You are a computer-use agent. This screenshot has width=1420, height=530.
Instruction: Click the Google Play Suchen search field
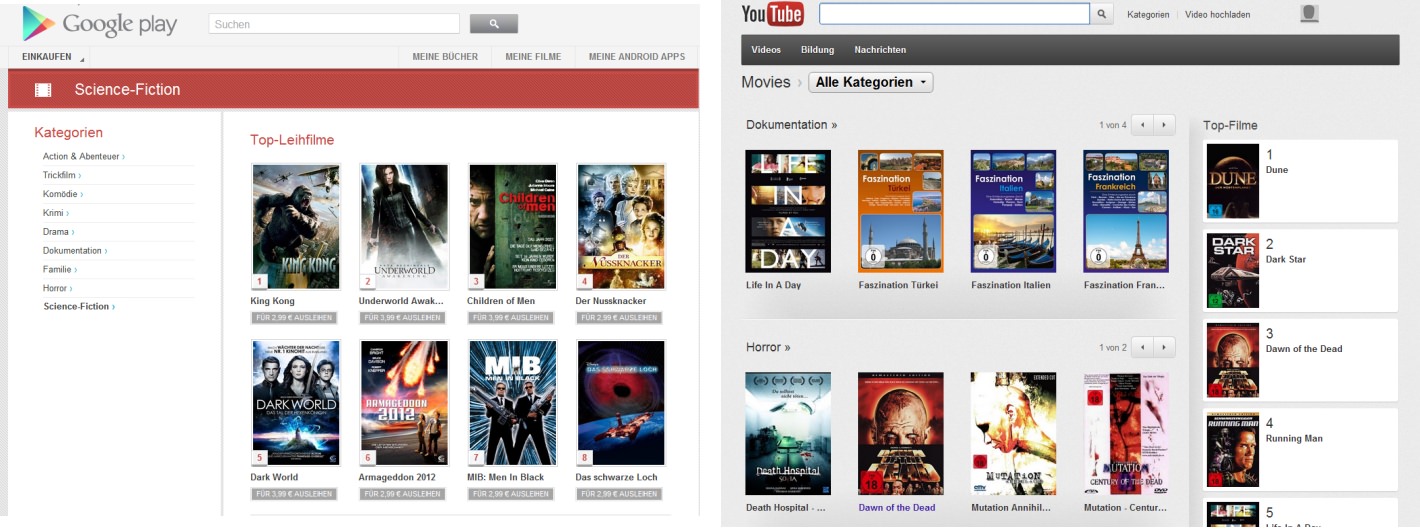tap(334, 24)
